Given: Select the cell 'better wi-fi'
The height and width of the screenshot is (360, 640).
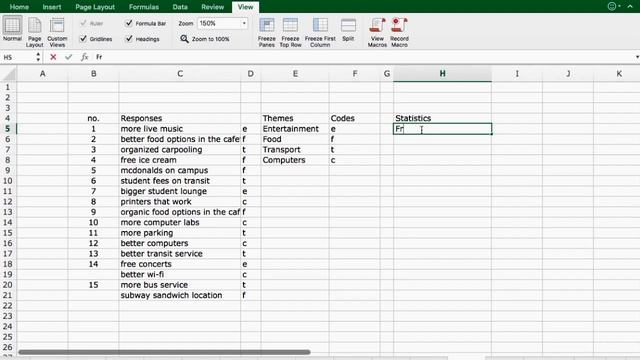Looking at the screenshot, I should pos(180,275).
